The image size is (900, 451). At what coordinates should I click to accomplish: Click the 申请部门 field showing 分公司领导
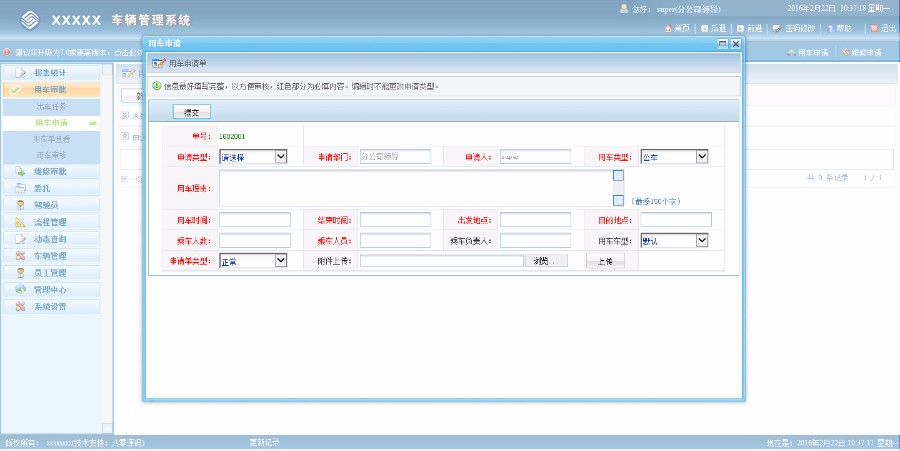395,156
